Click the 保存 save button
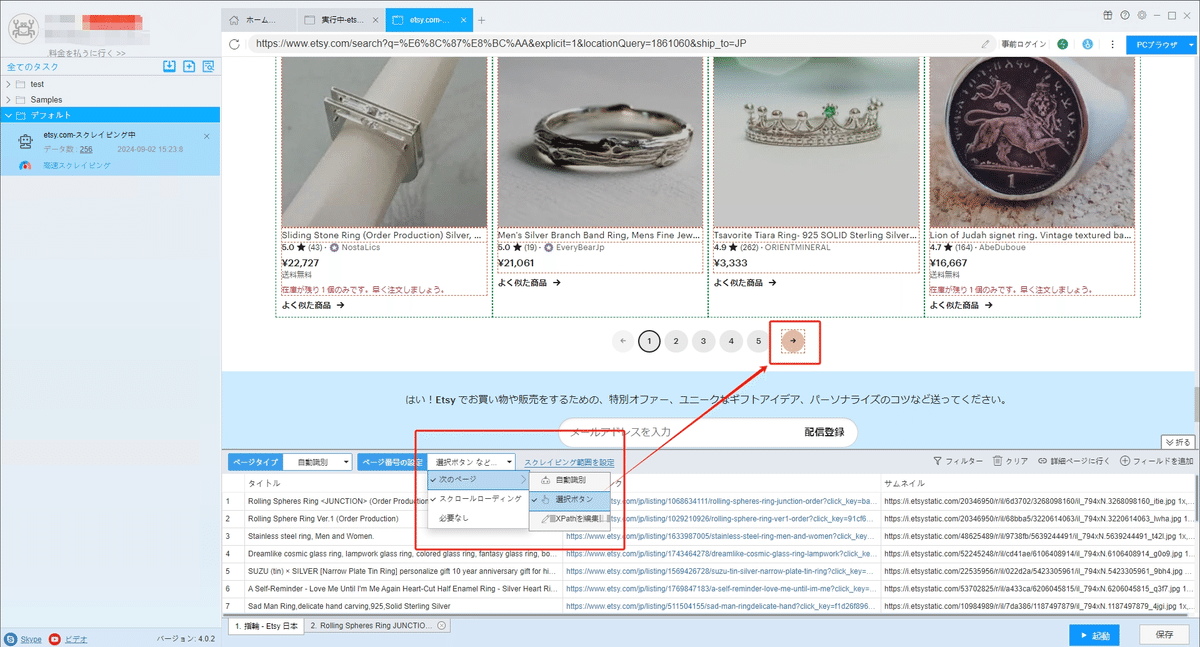Viewport: 1200px width, 647px height. point(1164,635)
